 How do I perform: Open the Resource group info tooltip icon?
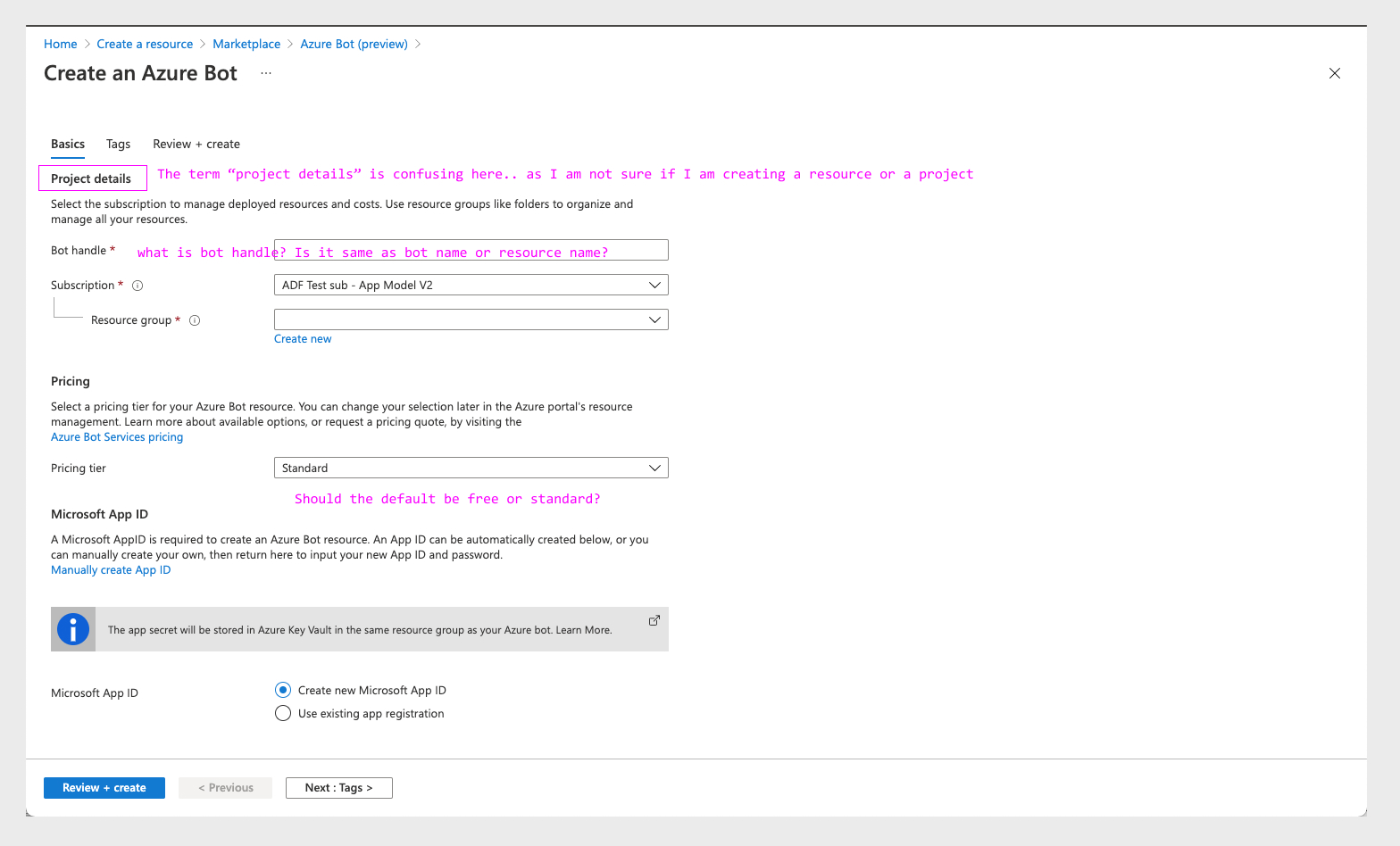[195, 319]
